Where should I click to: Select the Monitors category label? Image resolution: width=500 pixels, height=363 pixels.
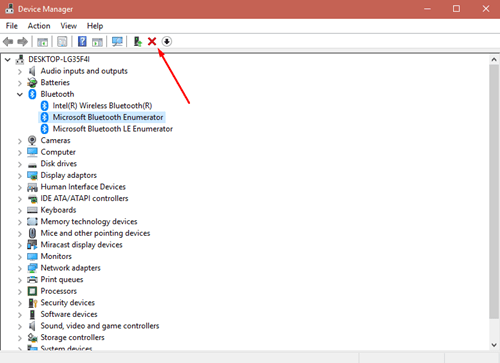click(x=56, y=256)
